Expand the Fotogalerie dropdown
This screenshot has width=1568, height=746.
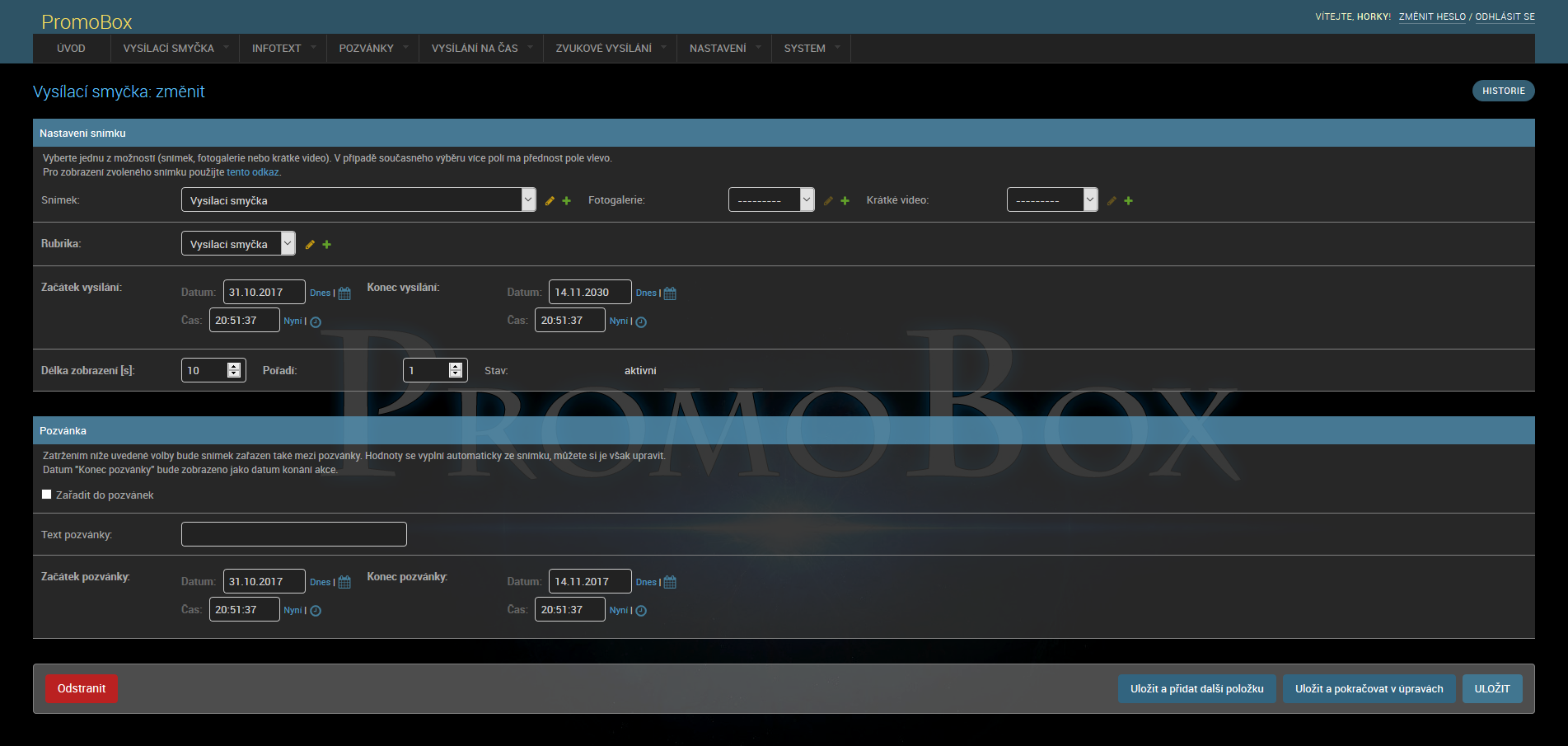coord(771,200)
